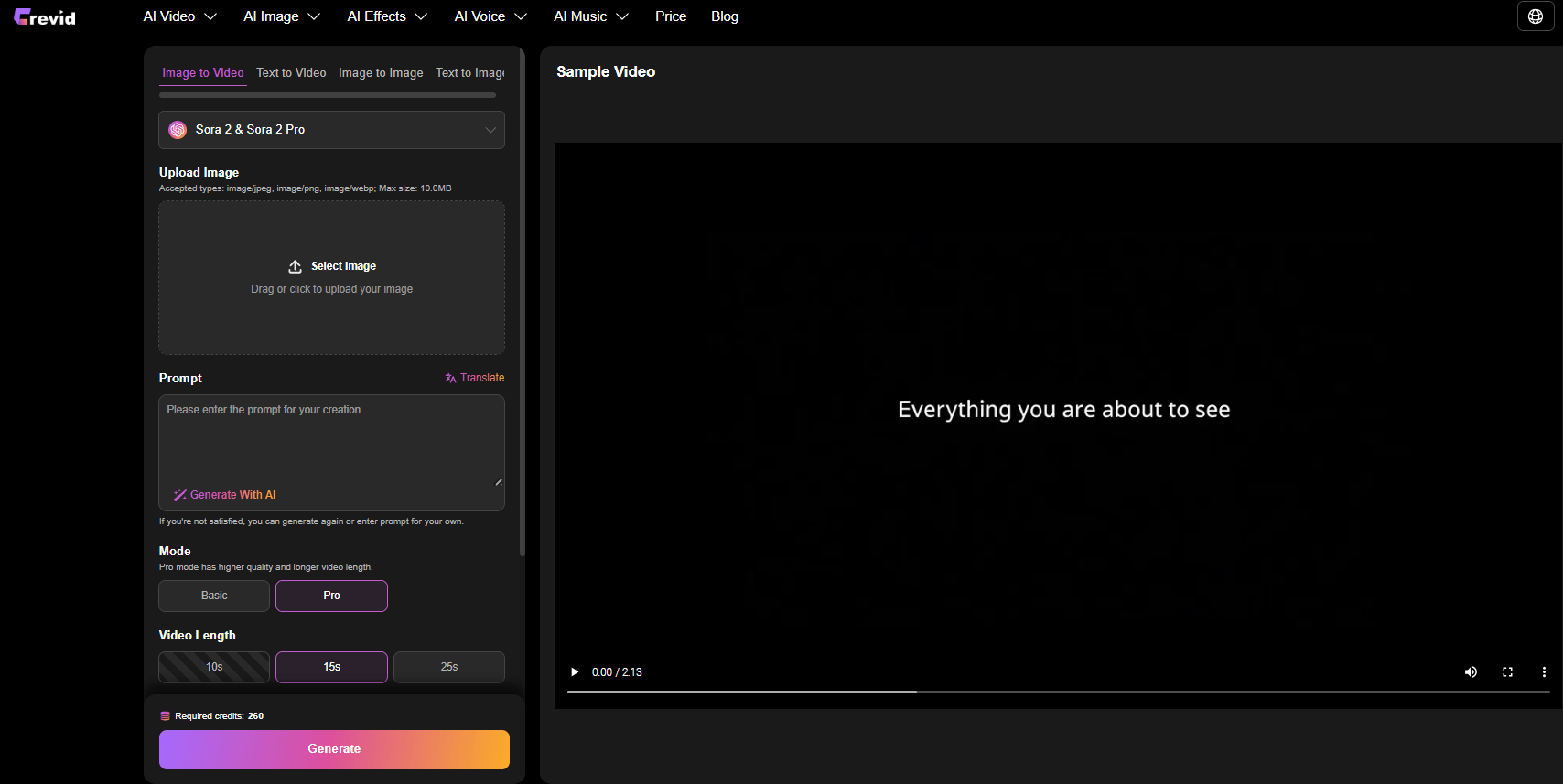This screenshot has height=784, width=1563.
Task: Open the AI Video menu
Action: [x=179, y=16]
